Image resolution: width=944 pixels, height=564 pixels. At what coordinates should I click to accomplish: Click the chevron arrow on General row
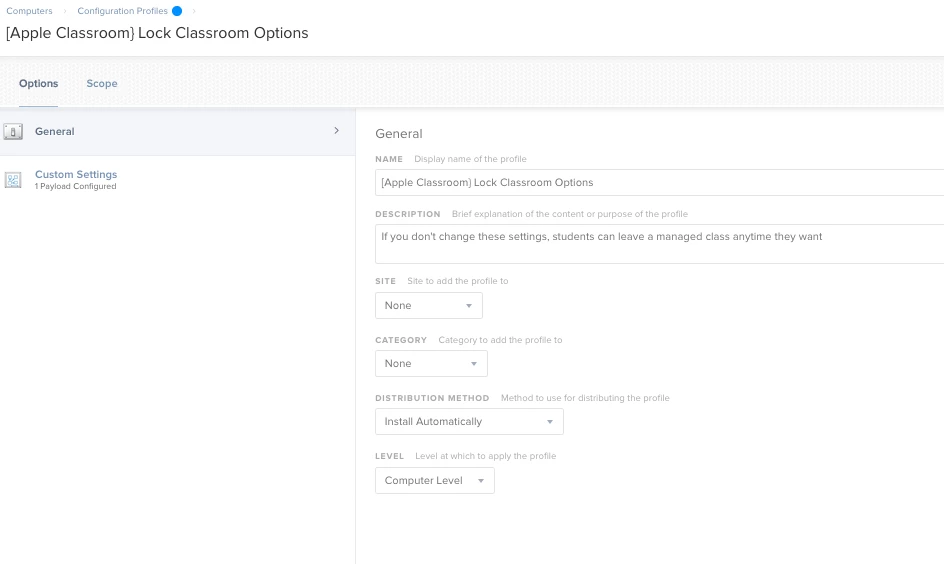[336, 131]
